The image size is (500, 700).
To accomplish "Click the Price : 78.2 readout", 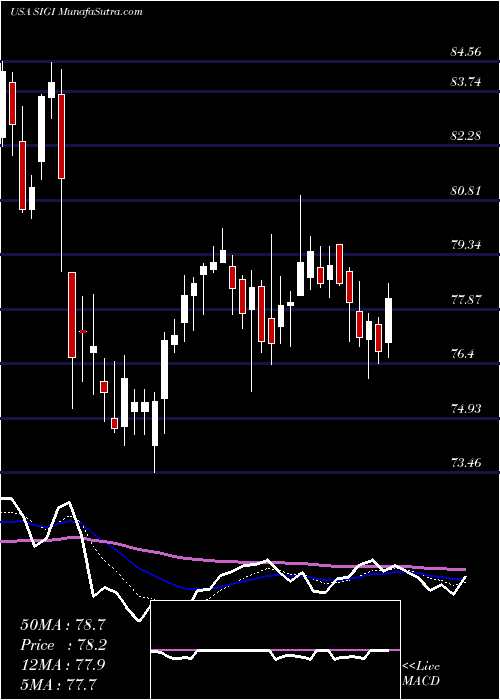I will pos(63,645).
